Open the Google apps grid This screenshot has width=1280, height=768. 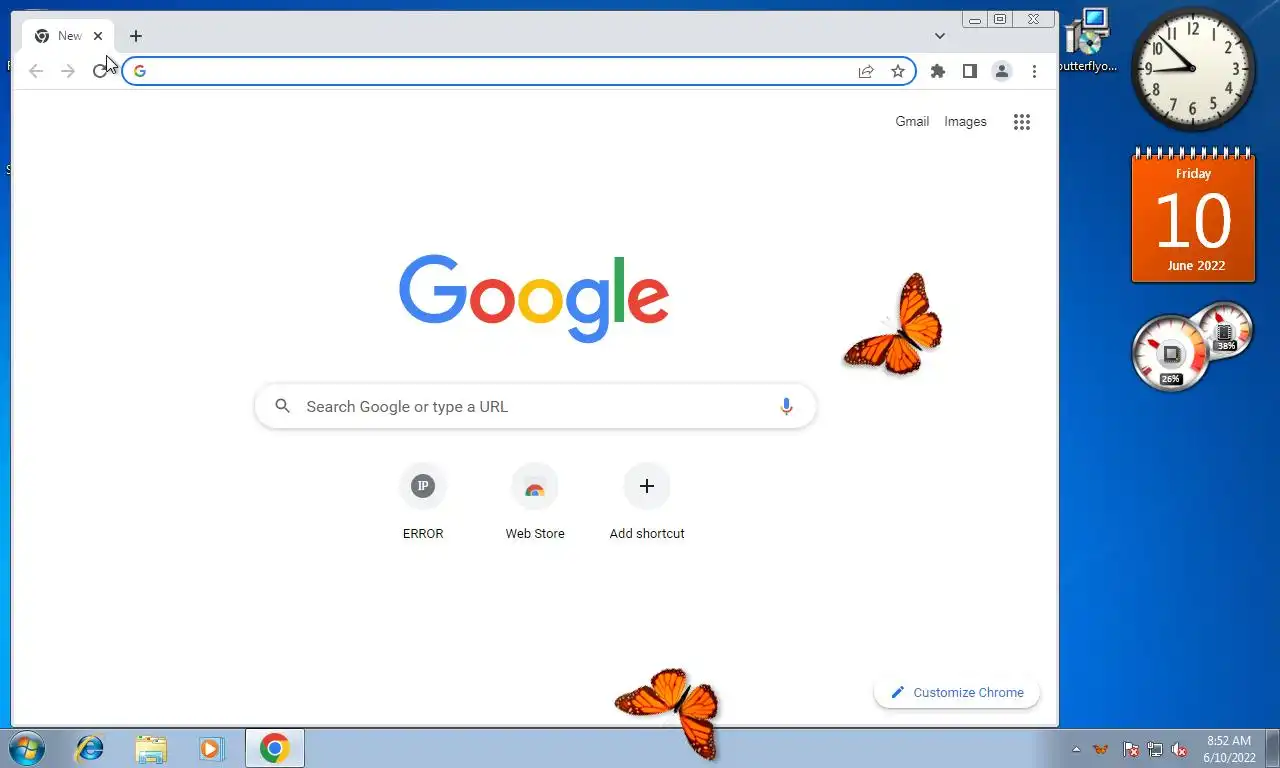pyautogui.click(x=1021, y=122)
